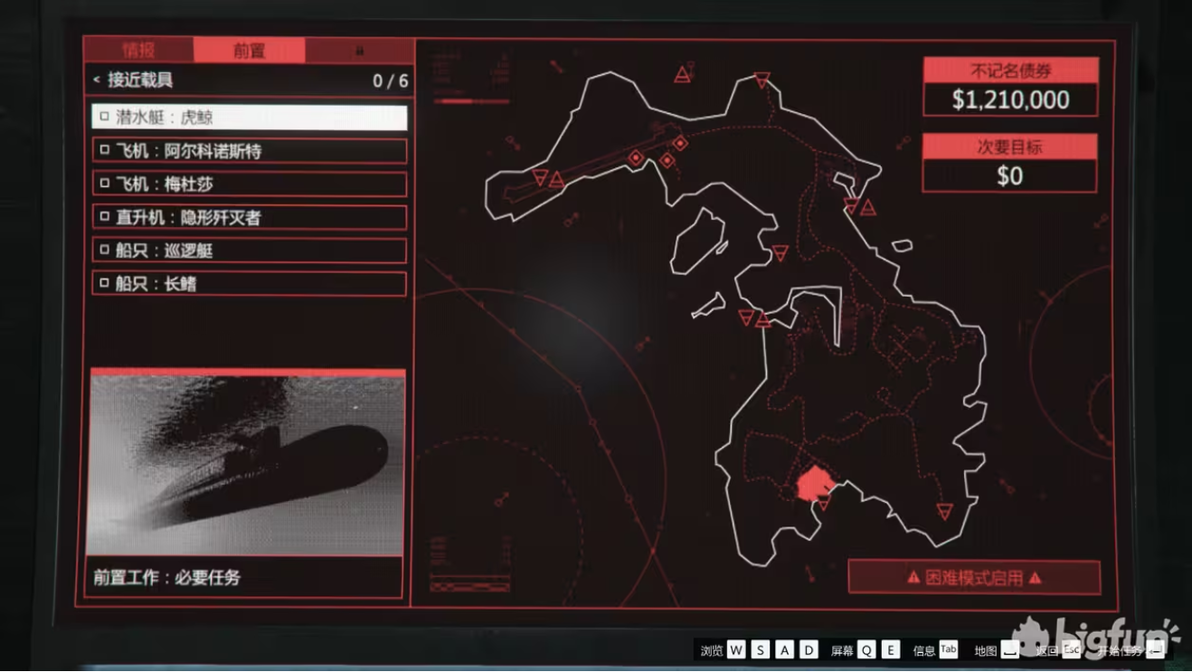Click the 接近载具 header title
Viewport: 1192px width, 672px height.
(140, 79)
